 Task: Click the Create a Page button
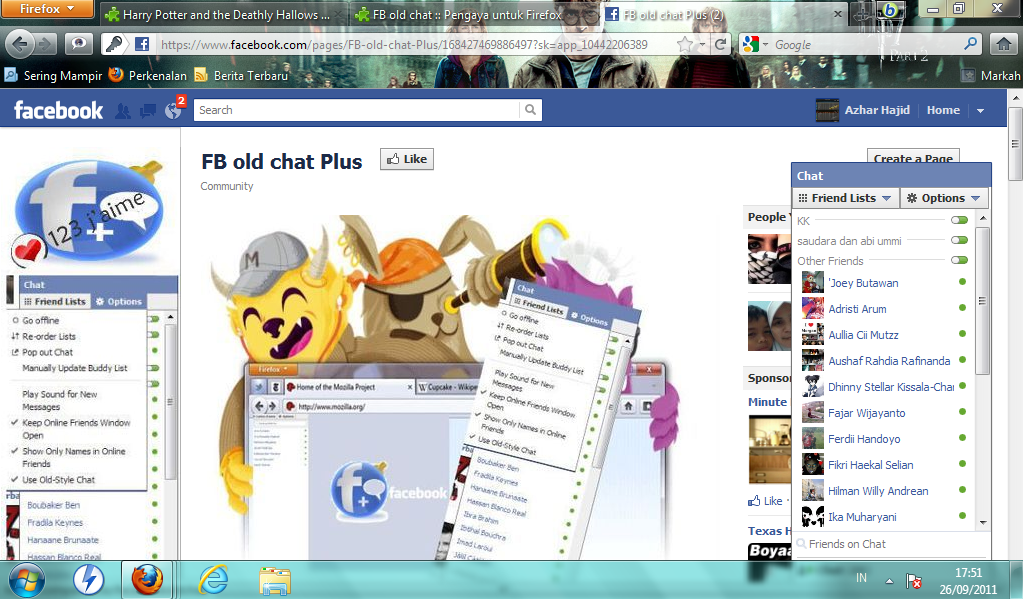(x=913, y=157)
